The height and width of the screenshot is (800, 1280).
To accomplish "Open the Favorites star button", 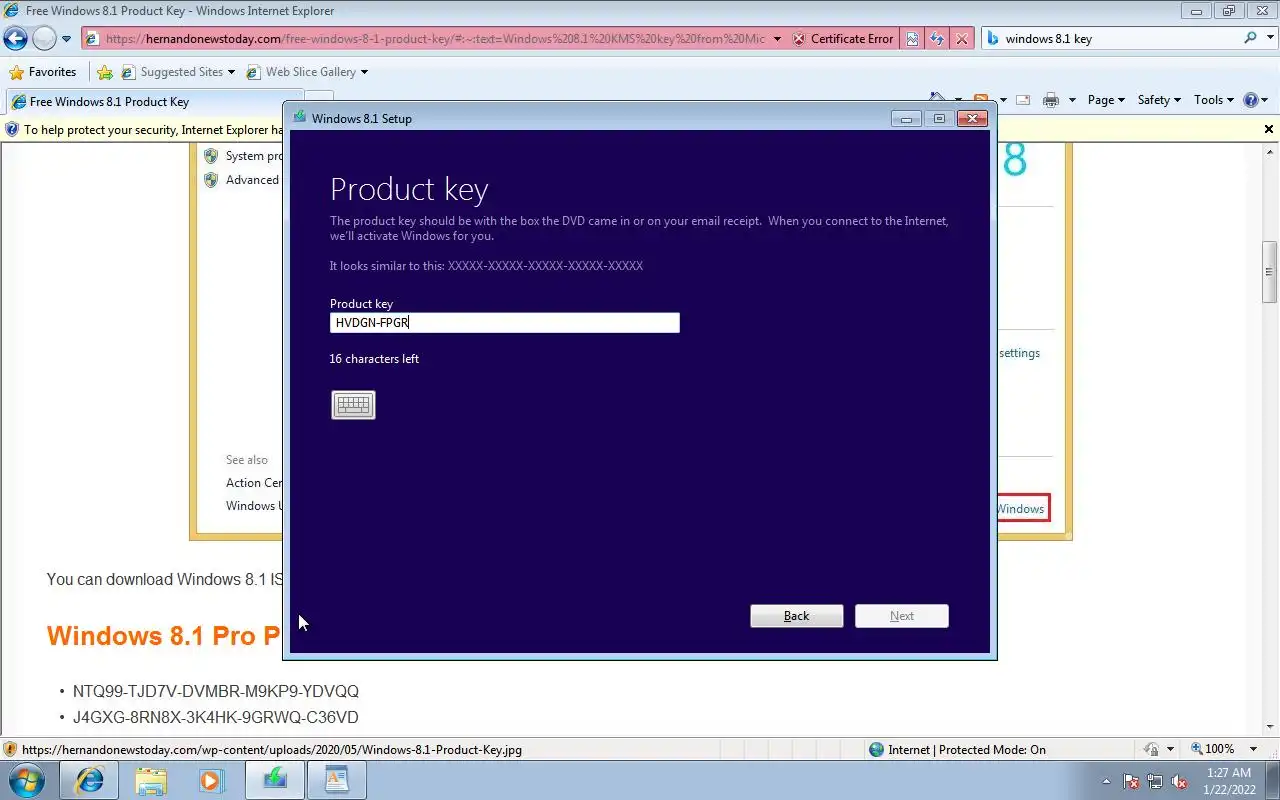I will [43, 72].
